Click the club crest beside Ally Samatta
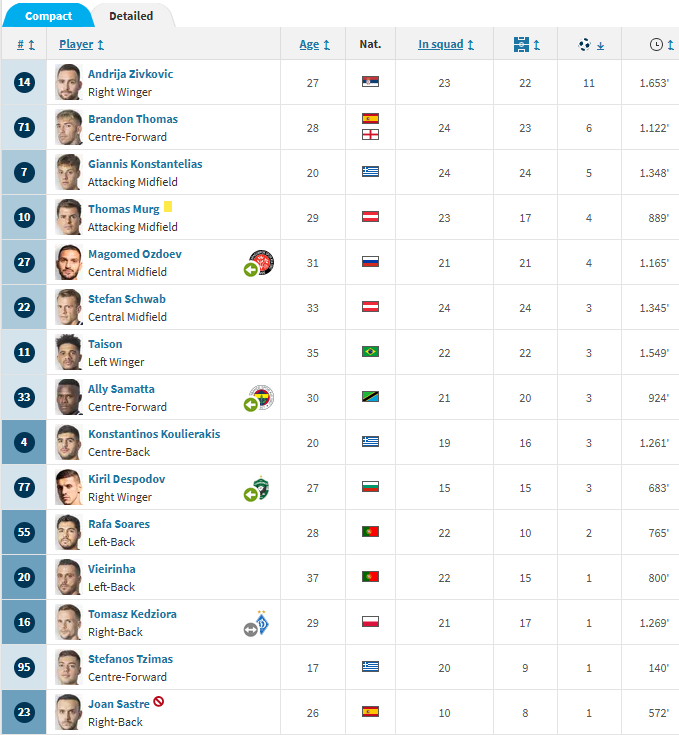The image size is (679, 735). click(262, 398)
